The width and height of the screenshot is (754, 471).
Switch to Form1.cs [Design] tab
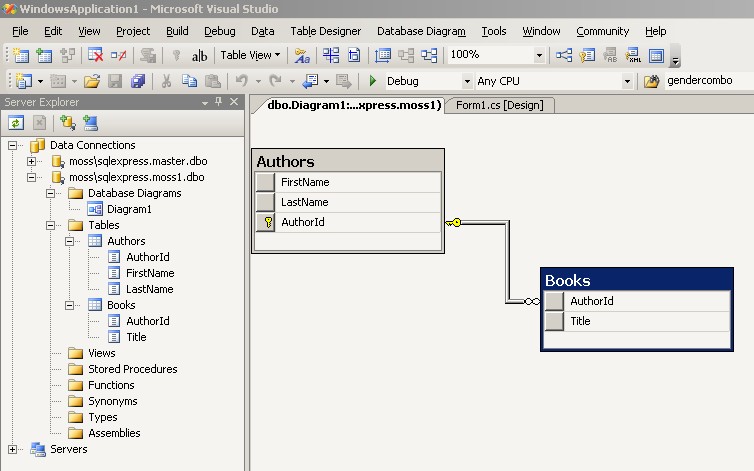pyautogui.click(x=500, y=105)
